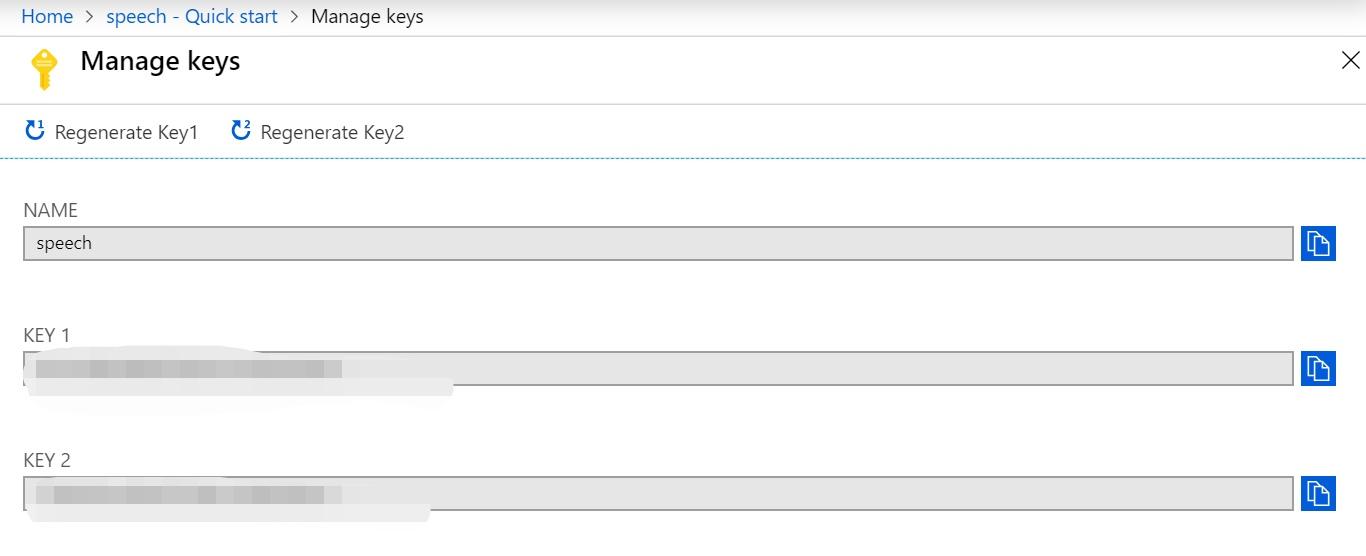Click the KEY 2 label
Screen dimensions: 1366x556
point(47,460)
